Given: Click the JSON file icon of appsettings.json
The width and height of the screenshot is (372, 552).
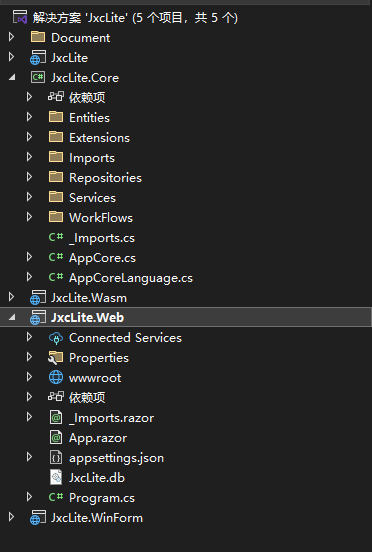Looking at the screenshot, I should coord(56,458).
